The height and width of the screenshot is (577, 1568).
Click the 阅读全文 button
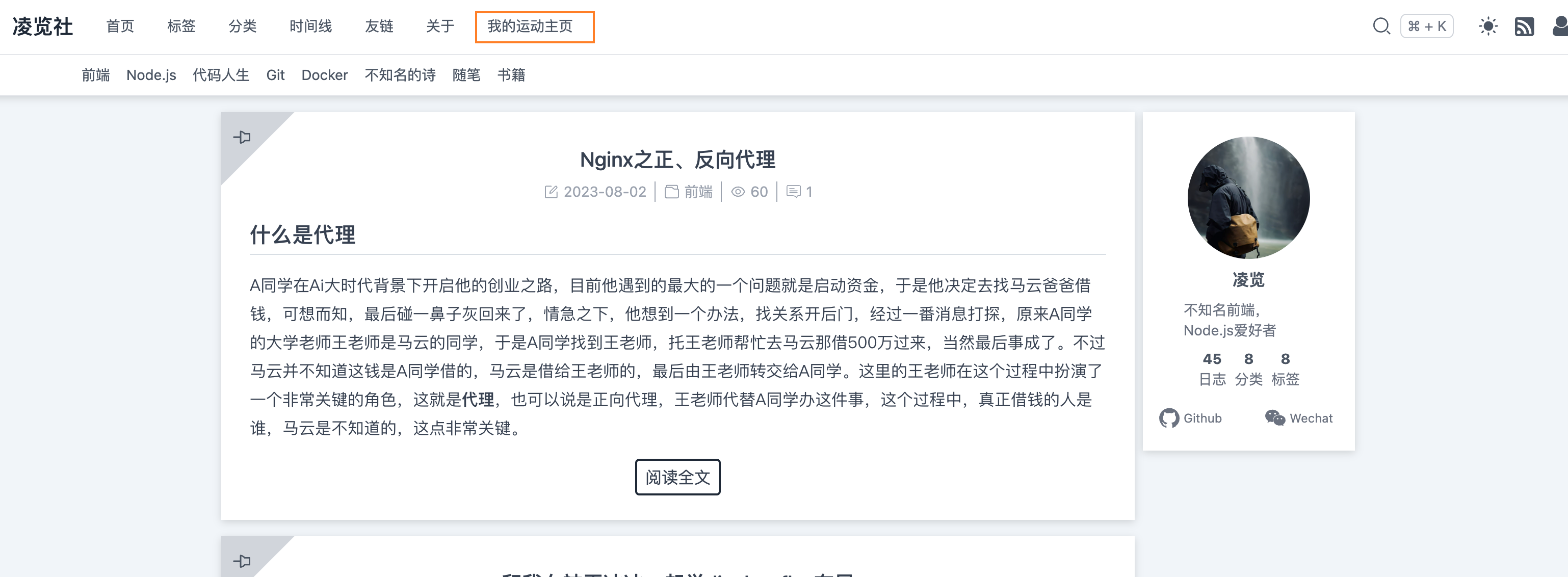677,477
